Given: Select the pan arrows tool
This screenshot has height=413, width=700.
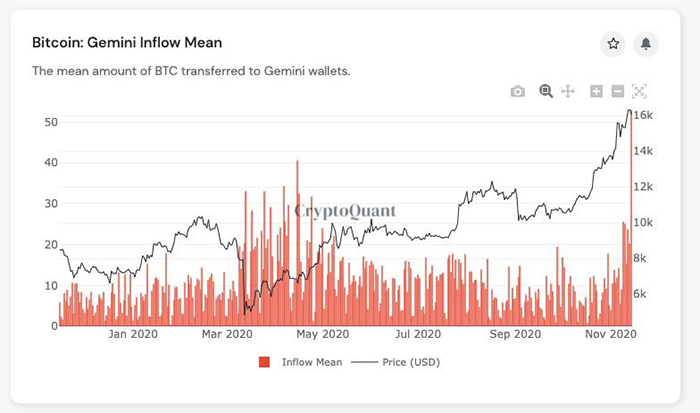Looking at the screenshot, I should tap(568, 92).
